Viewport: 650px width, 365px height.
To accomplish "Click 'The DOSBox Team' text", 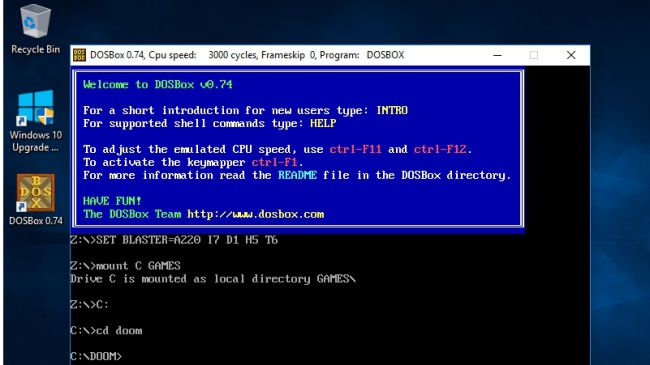I will [x=132, y=214].
